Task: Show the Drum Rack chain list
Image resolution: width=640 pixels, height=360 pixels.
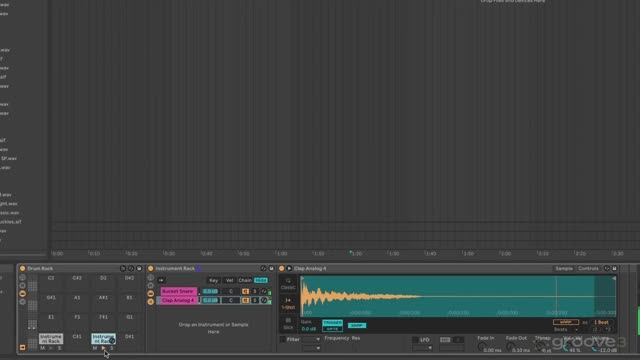Action: (x=22, y=286)
